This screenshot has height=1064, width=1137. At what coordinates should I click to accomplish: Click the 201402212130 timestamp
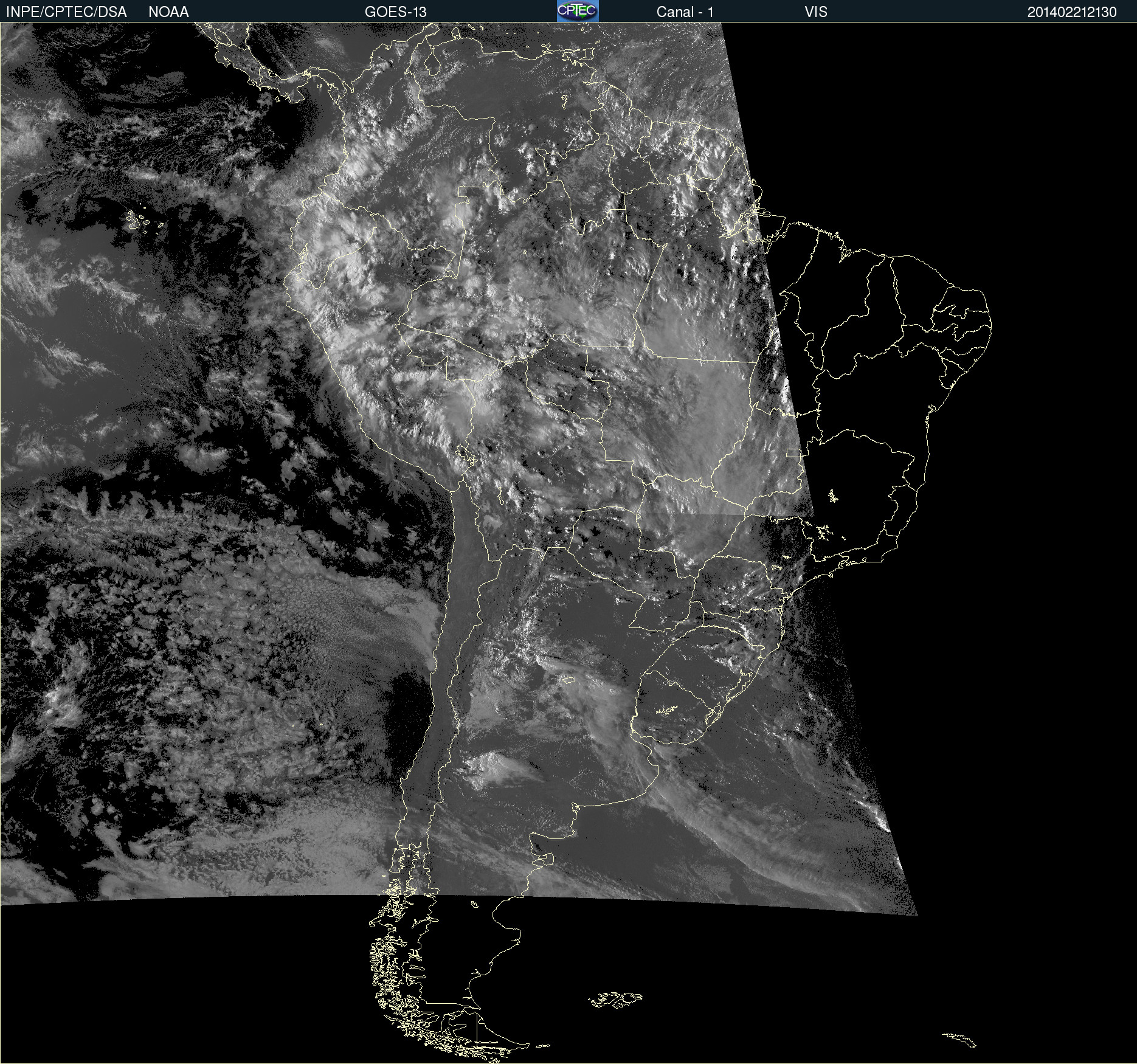pos(1071,12)
